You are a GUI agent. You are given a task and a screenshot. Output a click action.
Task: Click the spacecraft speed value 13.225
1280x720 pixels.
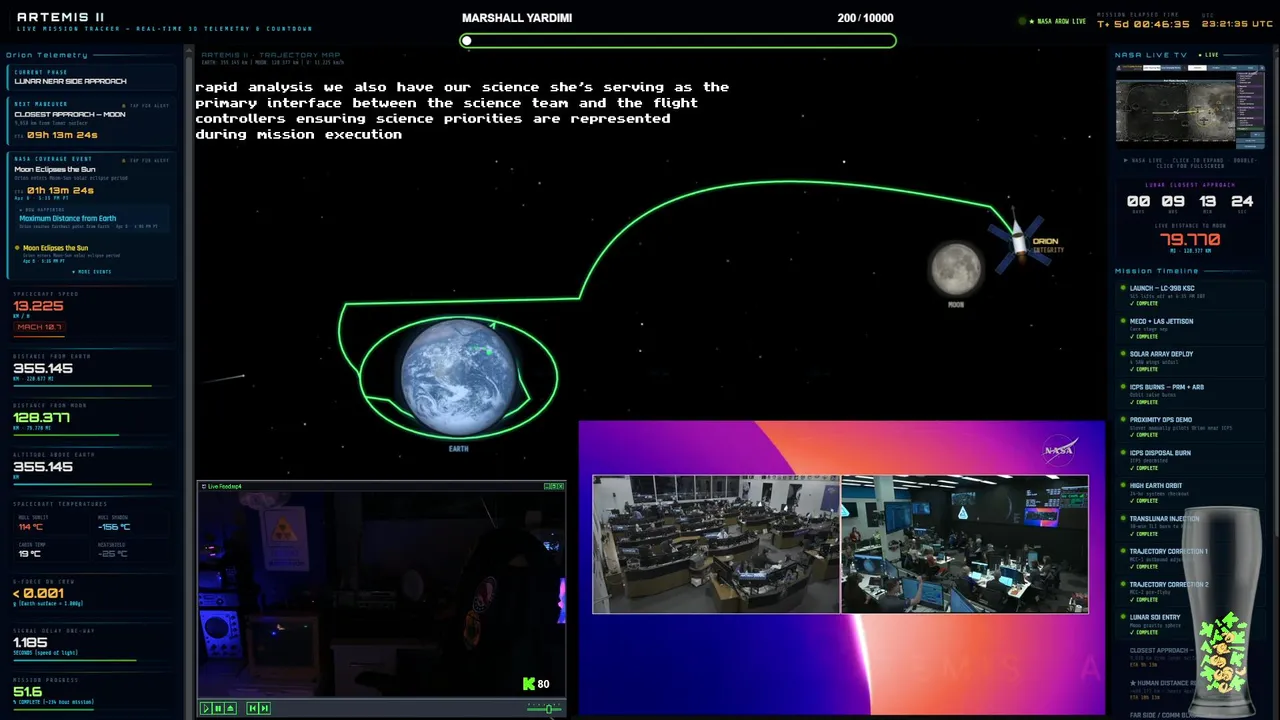point(38,306)
